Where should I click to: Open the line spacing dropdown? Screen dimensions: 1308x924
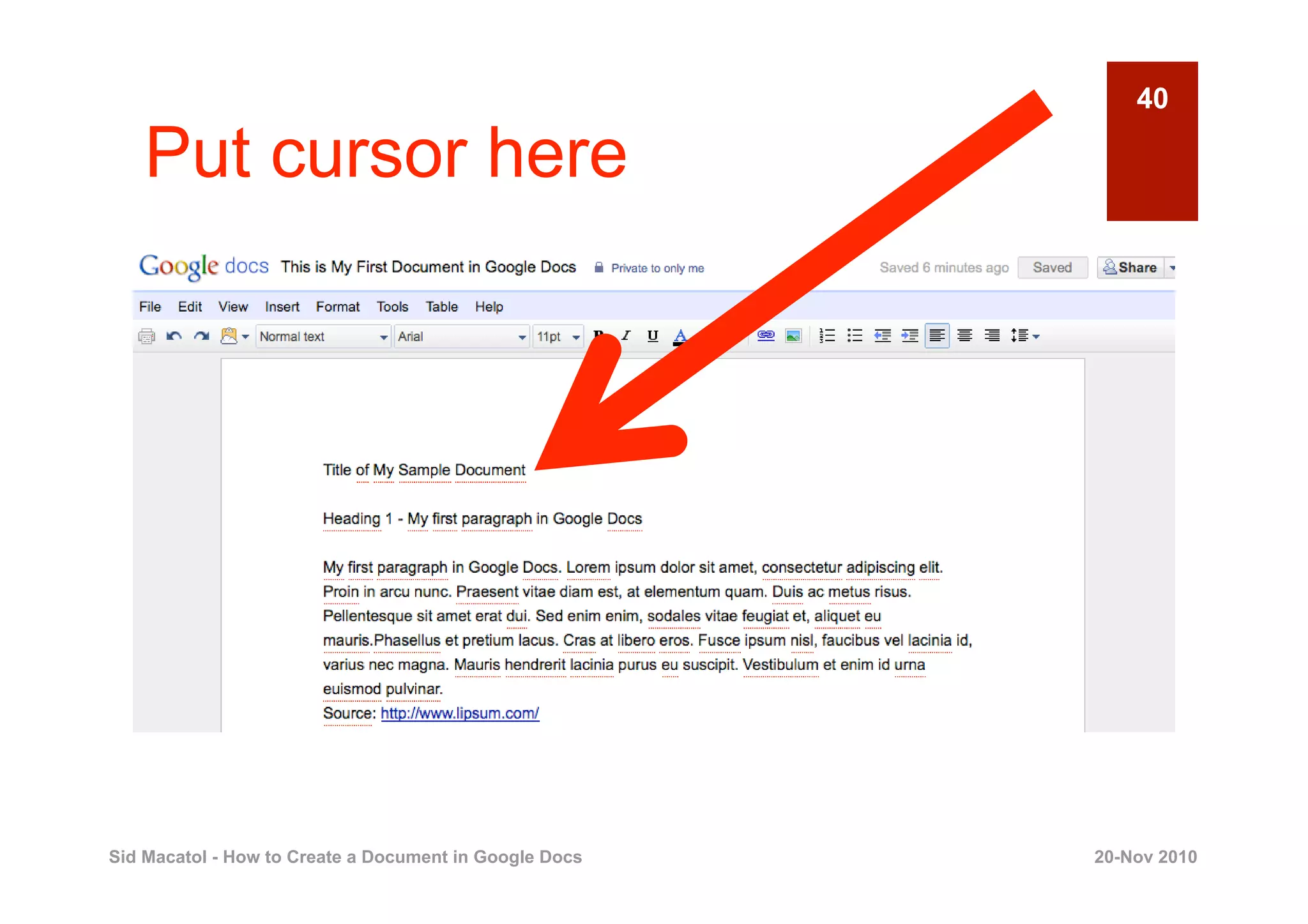(1025, 336)
